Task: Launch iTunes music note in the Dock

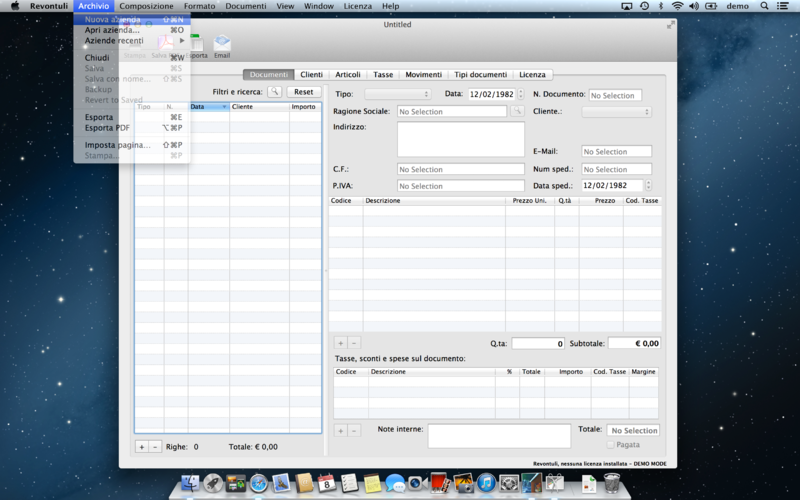Action: click(486, 483)
